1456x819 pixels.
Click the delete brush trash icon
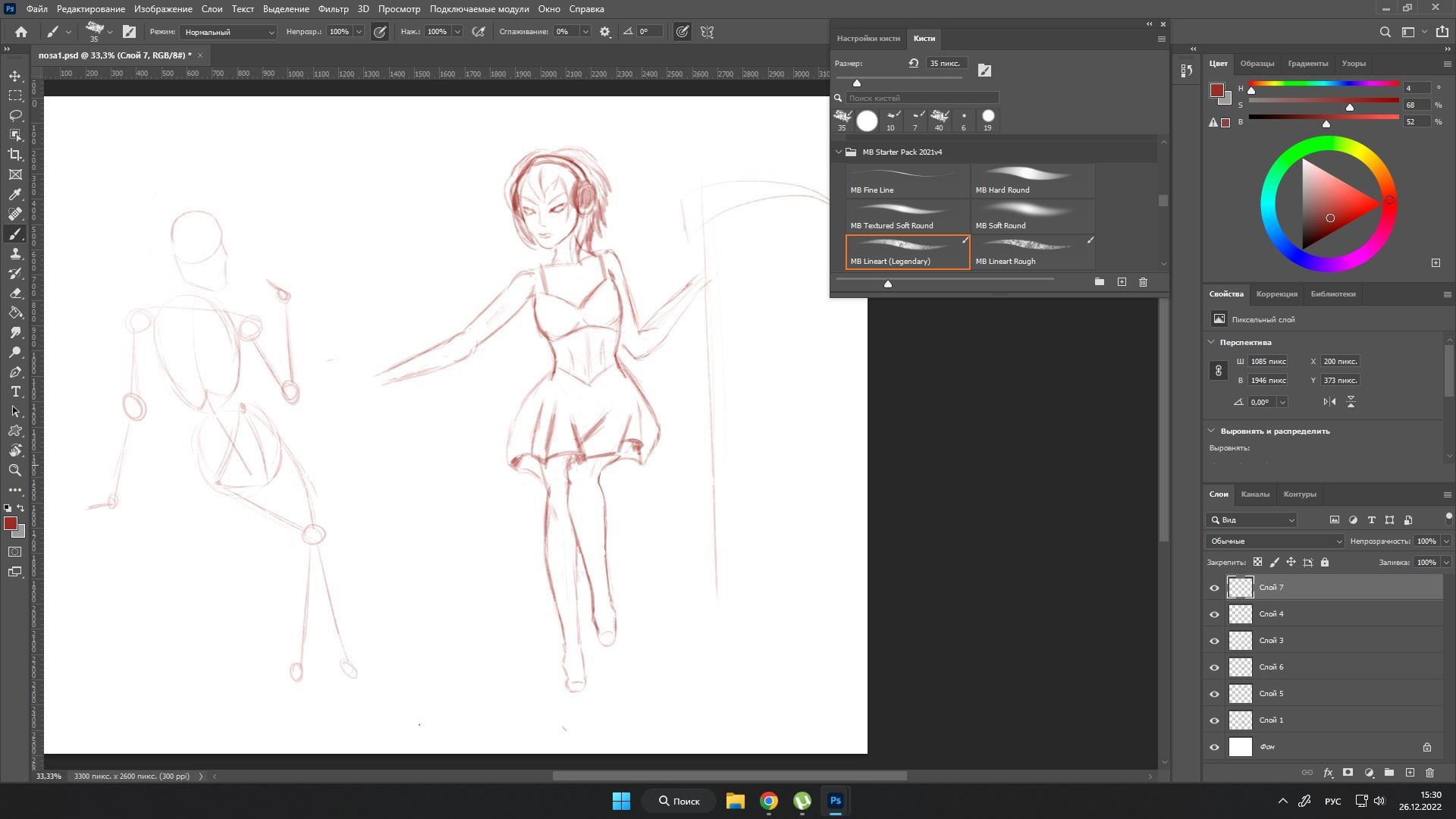point(1143,282)
